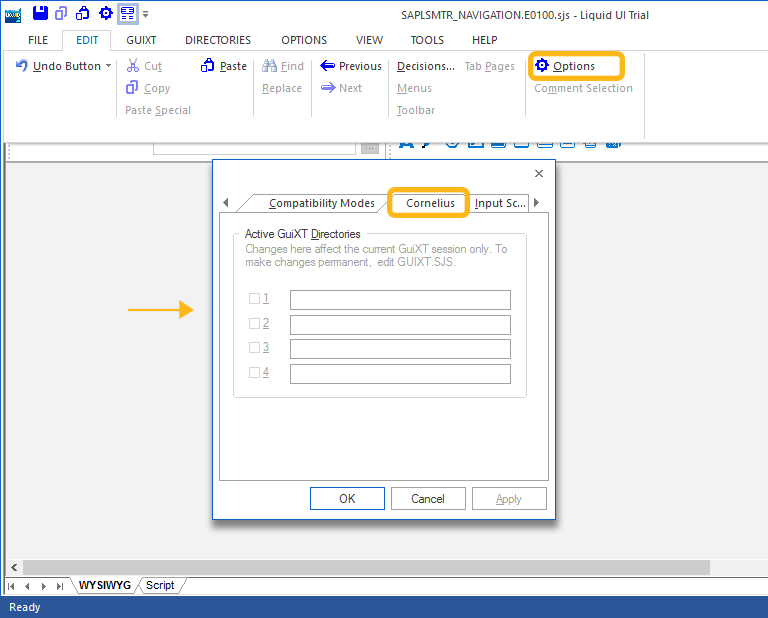Viewport: 768px width, 618px height.
Task: Jump to first sheet tab navigation arrow
Action: click(x=12, y=586)
